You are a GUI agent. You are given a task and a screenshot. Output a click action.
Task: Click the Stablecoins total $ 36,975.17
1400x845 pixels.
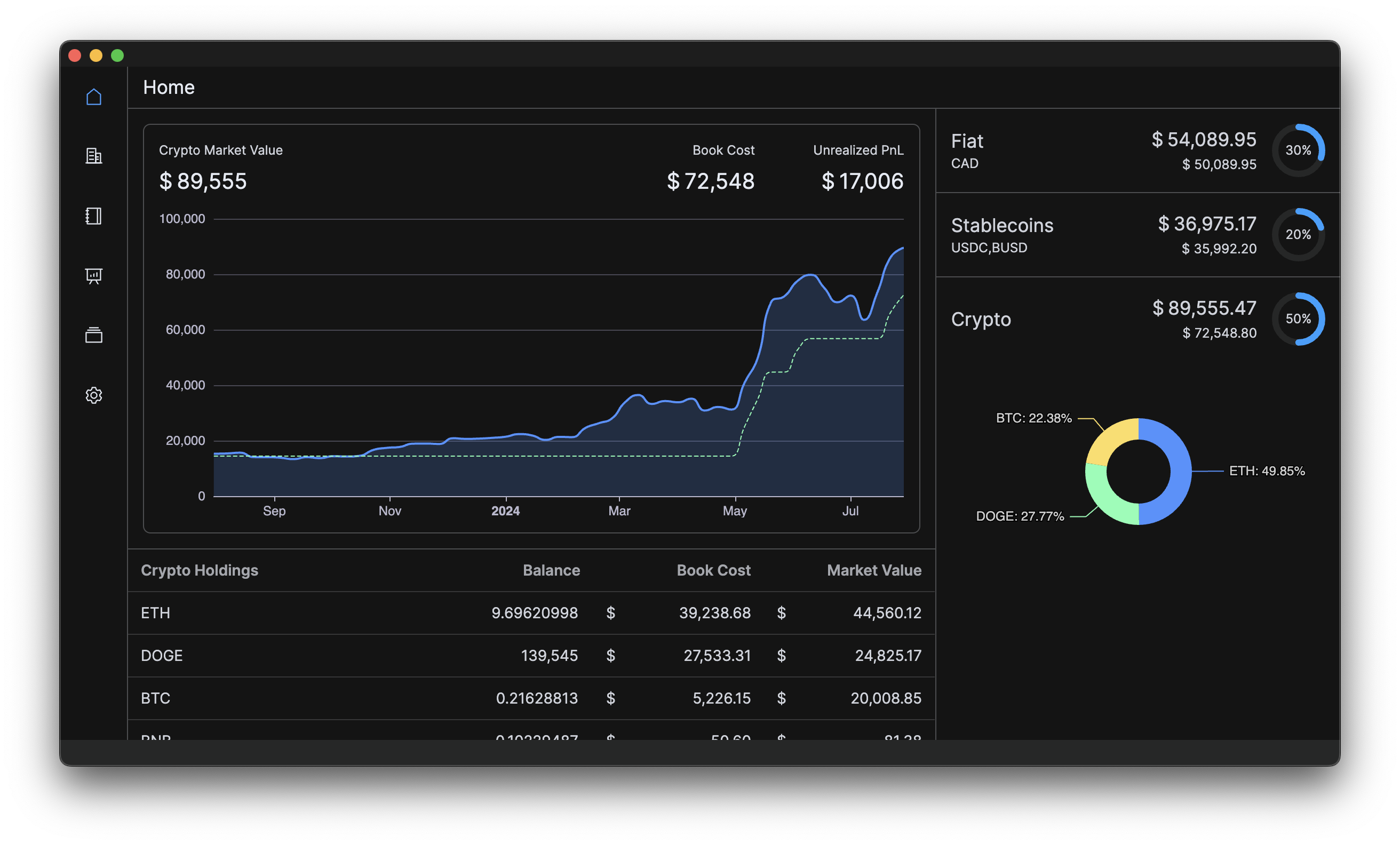point(1207,224)
